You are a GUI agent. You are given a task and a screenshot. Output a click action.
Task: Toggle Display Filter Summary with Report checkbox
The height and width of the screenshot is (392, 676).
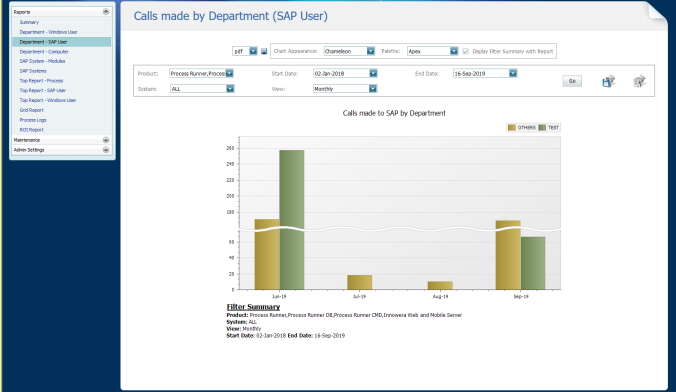(466, 51)
